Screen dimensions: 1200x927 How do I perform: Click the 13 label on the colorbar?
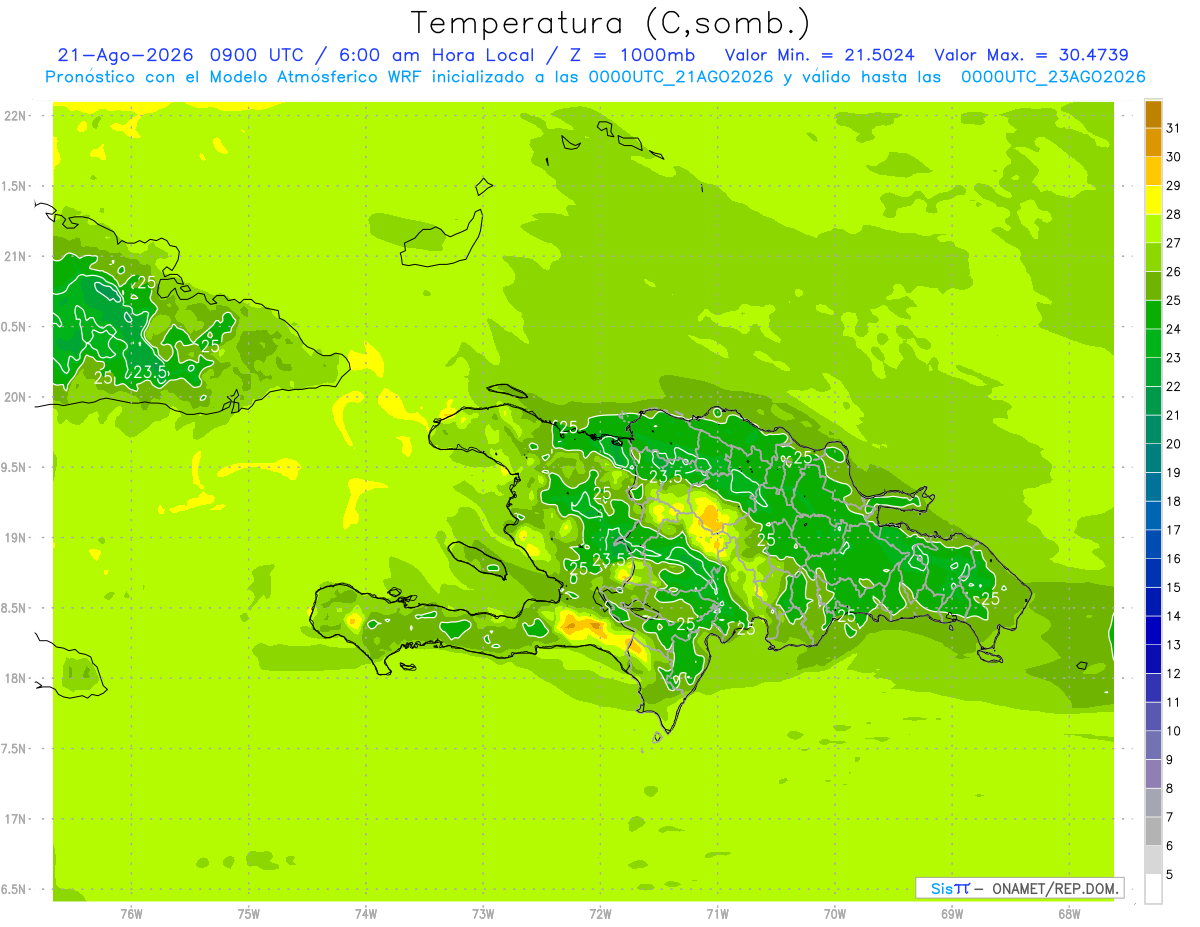(1174, 645)
